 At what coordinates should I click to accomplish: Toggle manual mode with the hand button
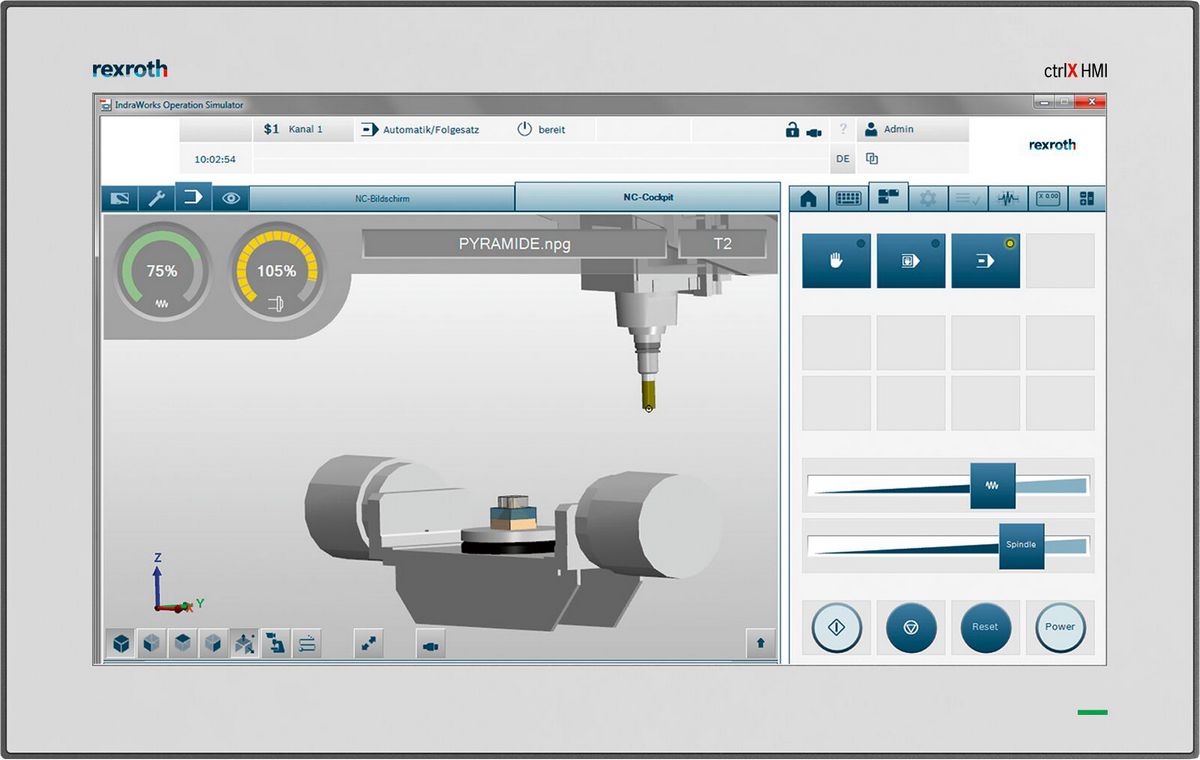click(836, 261)
